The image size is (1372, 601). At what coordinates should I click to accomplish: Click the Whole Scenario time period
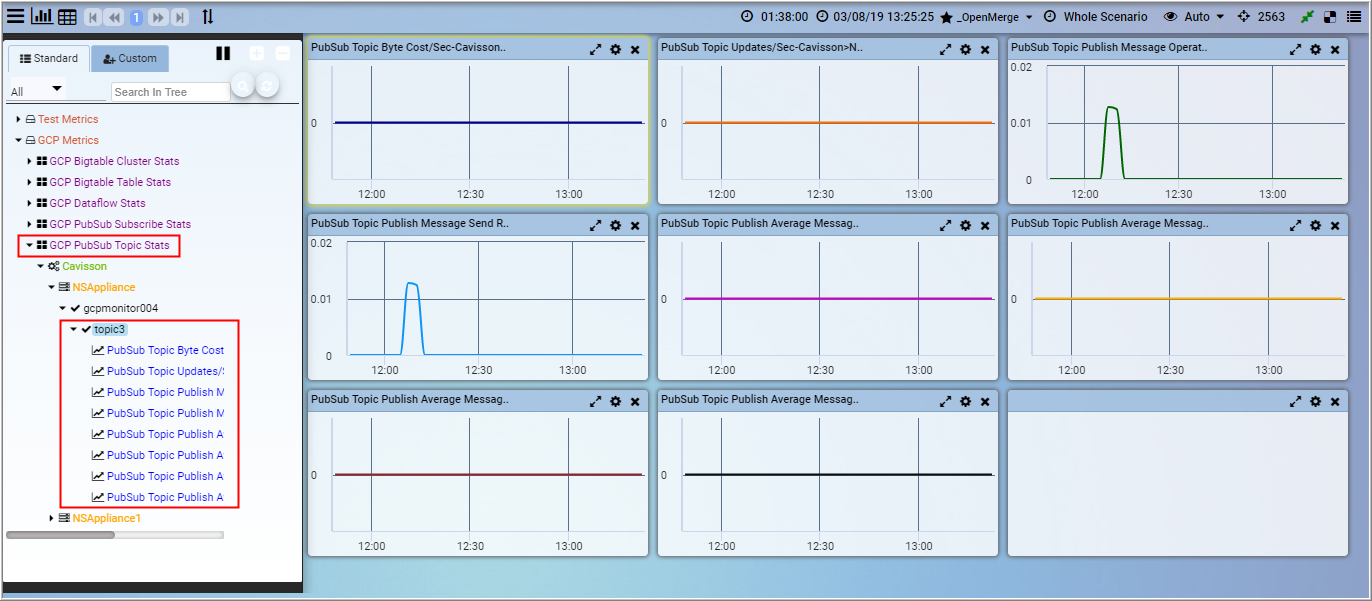[x=1105, y=17]
